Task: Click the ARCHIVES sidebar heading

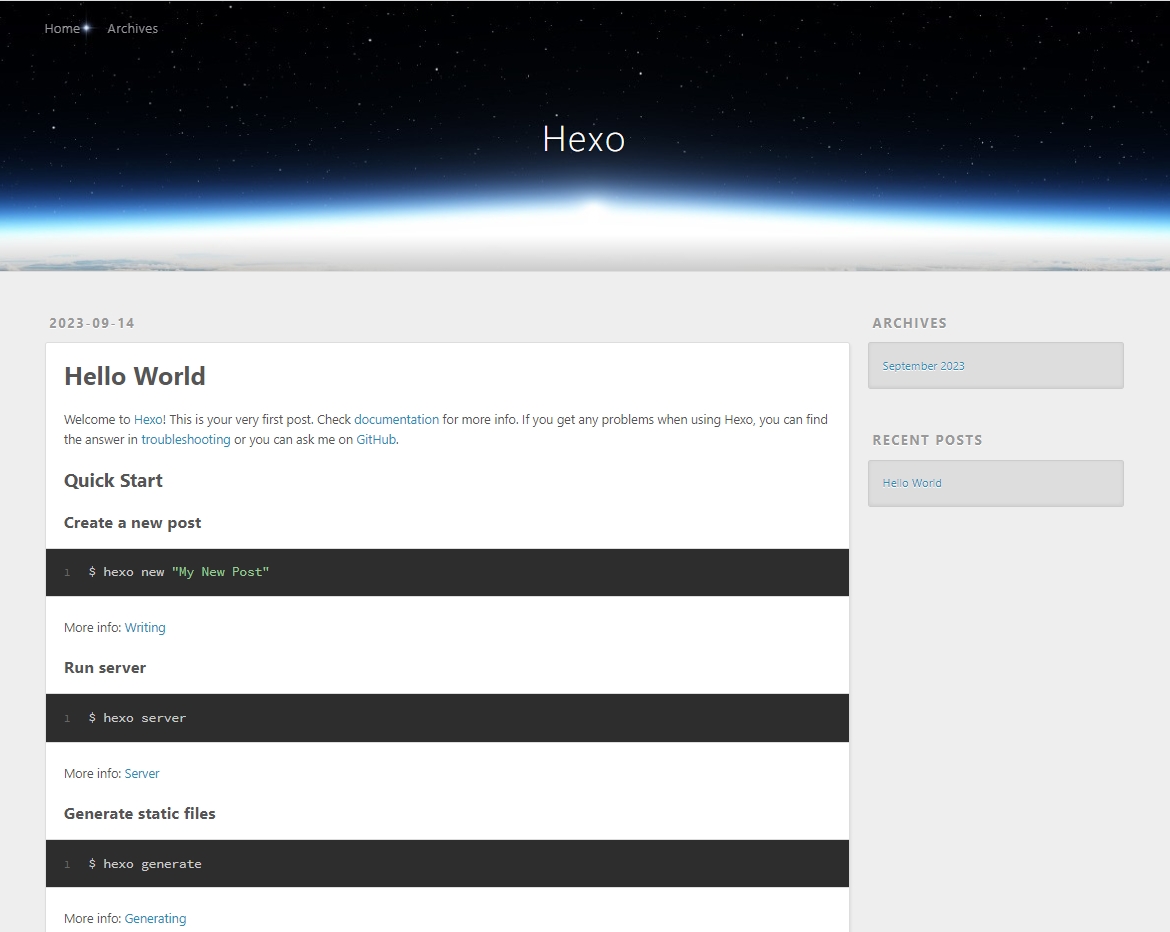Action: (x=910, y=323)
